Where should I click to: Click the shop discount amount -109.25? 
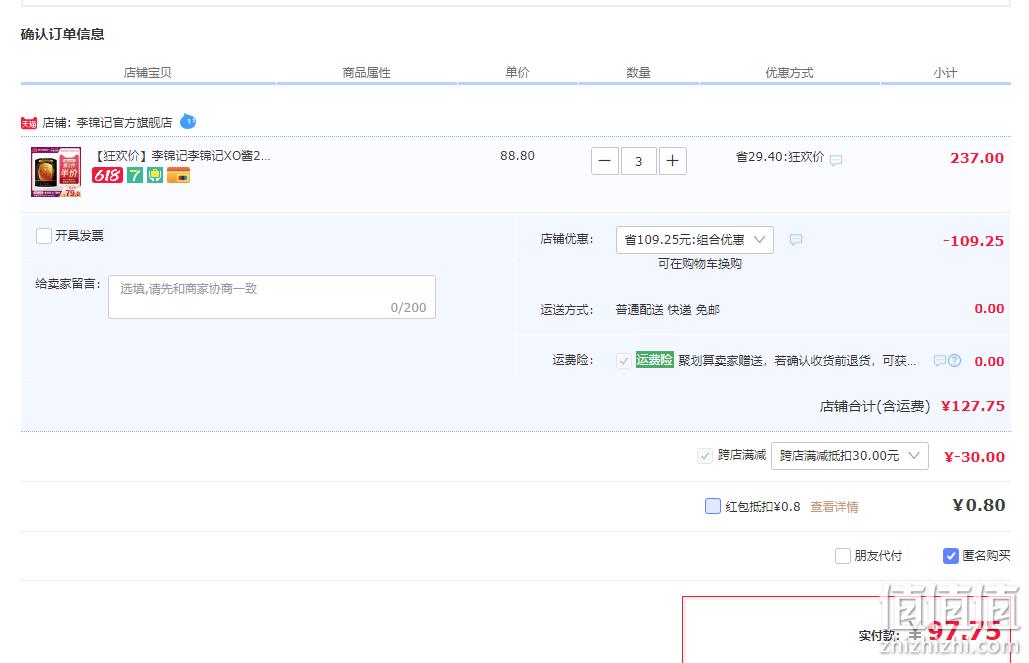click(x=973, y=241)
